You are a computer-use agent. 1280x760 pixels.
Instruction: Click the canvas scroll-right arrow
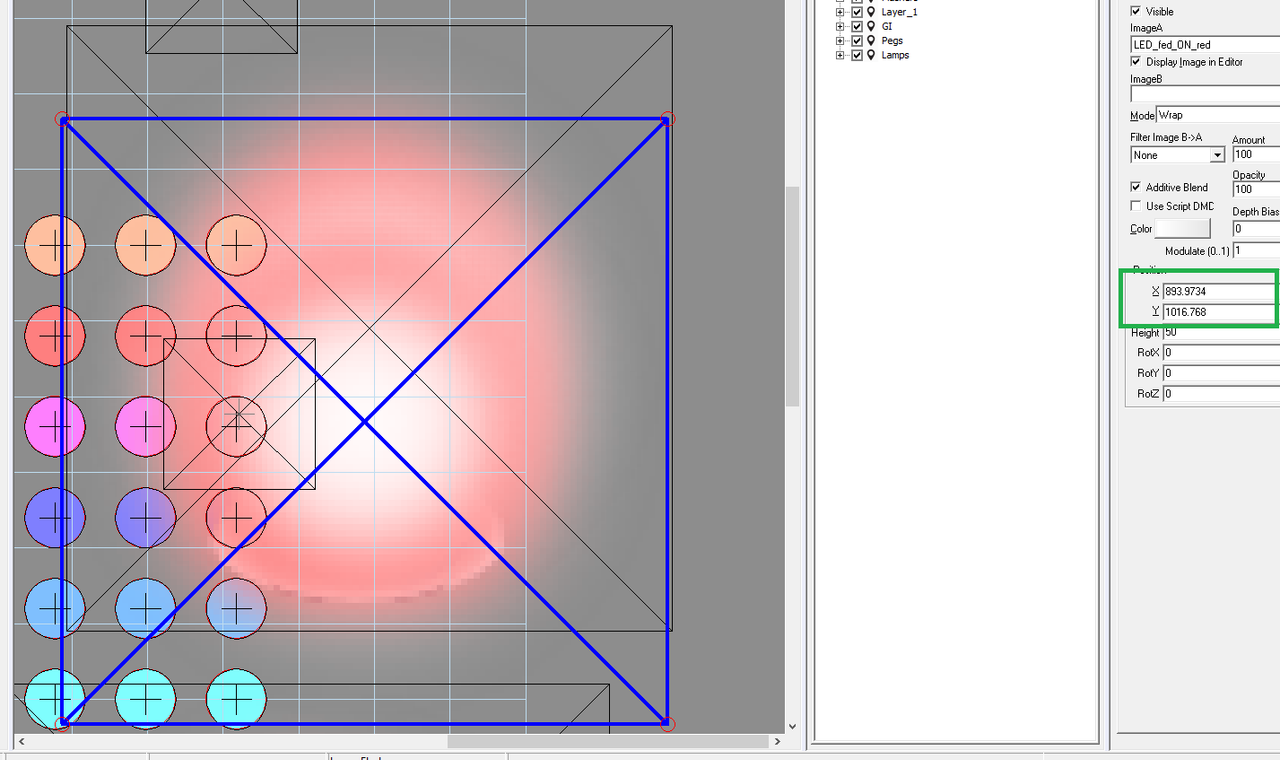778,741
